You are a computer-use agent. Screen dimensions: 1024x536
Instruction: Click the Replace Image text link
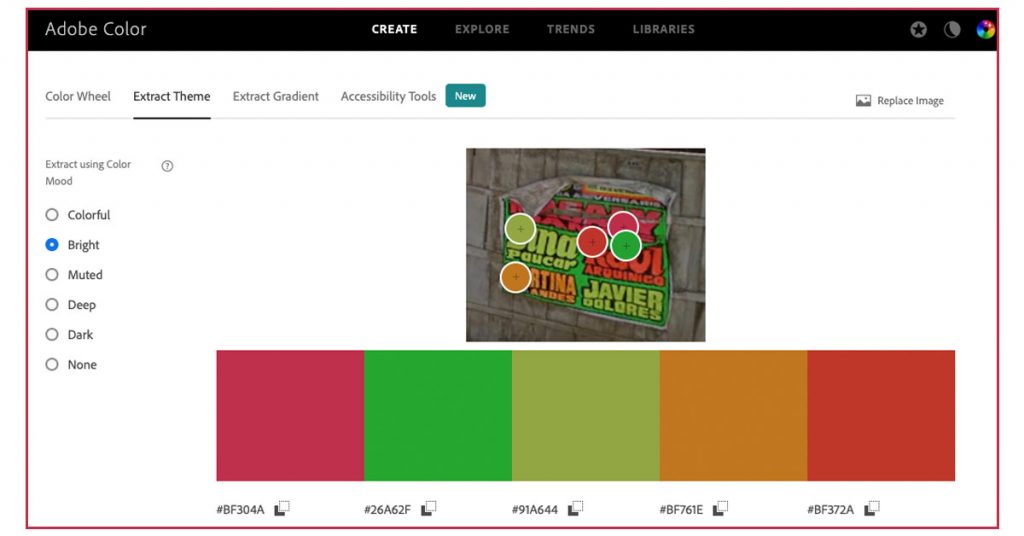pos(910,101)
